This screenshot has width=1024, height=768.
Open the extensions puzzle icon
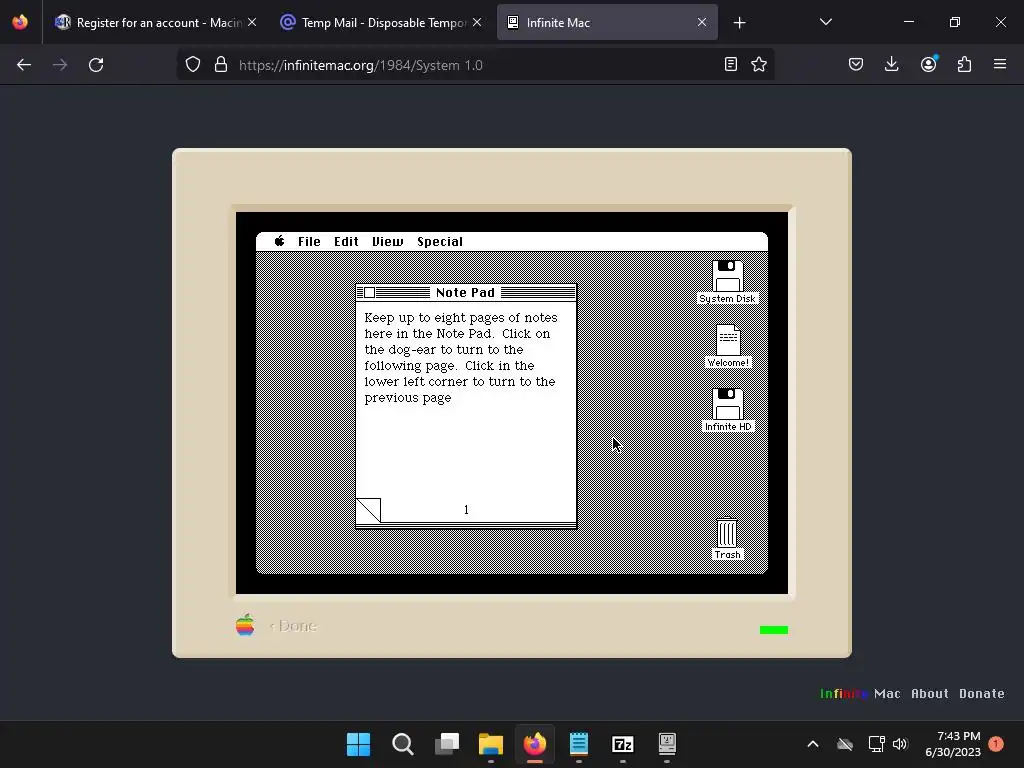coord(964,64)
